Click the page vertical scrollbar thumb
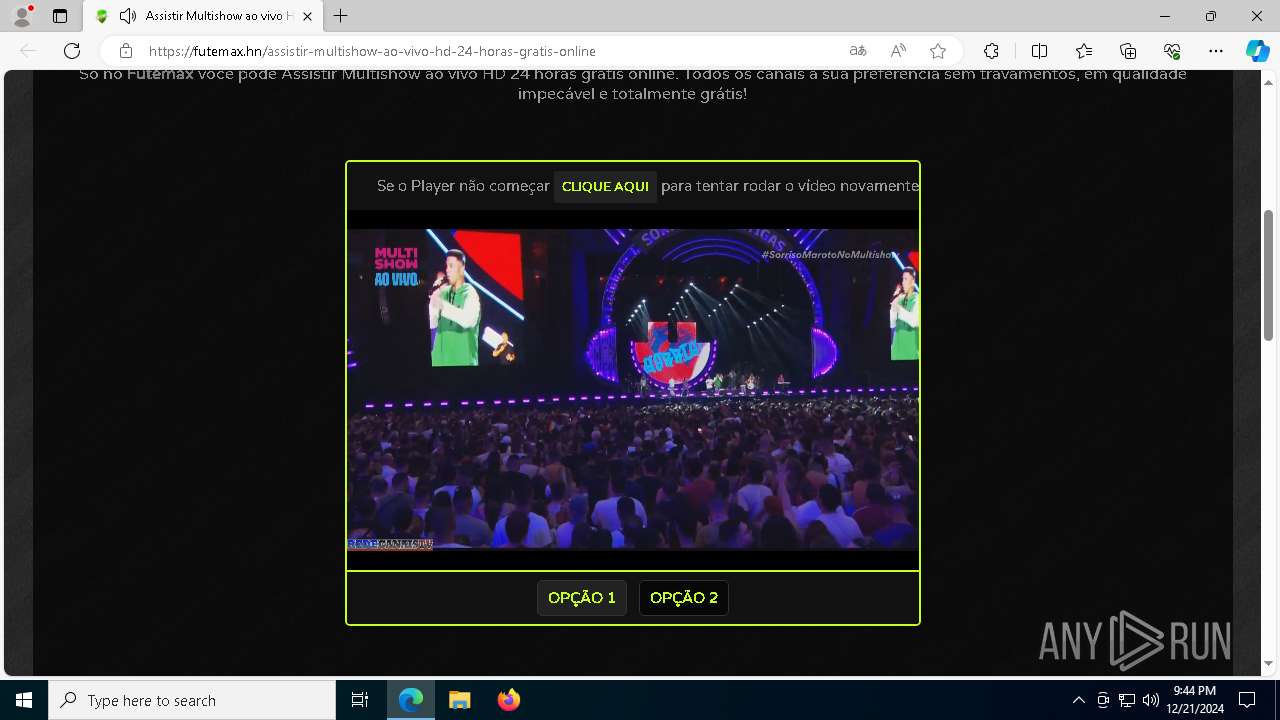Screen dimensions: 1280x720 (x=1270, y=275)
